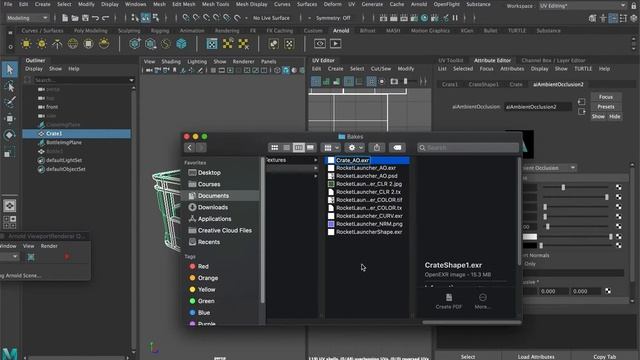Click the blue TX Manager Arnold shelf icon
The height and width of the screenshot is (360, 640).
tap(212, 44)
